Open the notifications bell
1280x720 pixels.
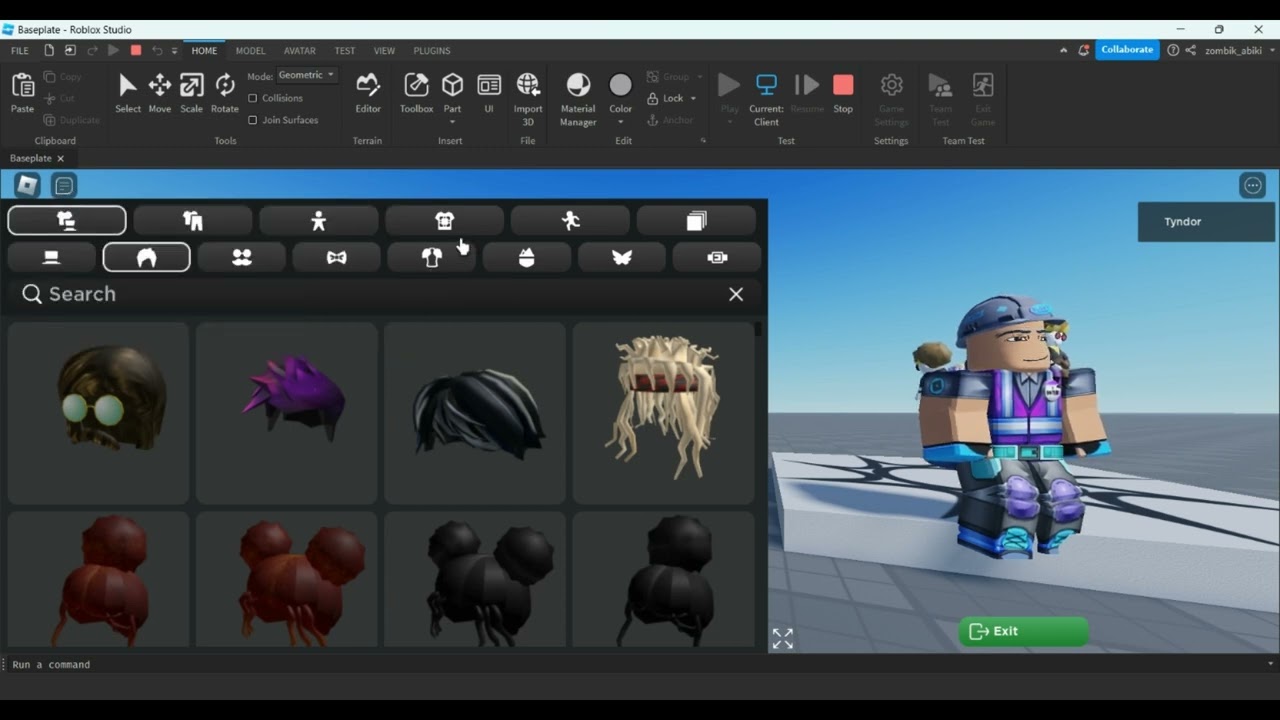pyautogui.click(x=1083, y=50)
